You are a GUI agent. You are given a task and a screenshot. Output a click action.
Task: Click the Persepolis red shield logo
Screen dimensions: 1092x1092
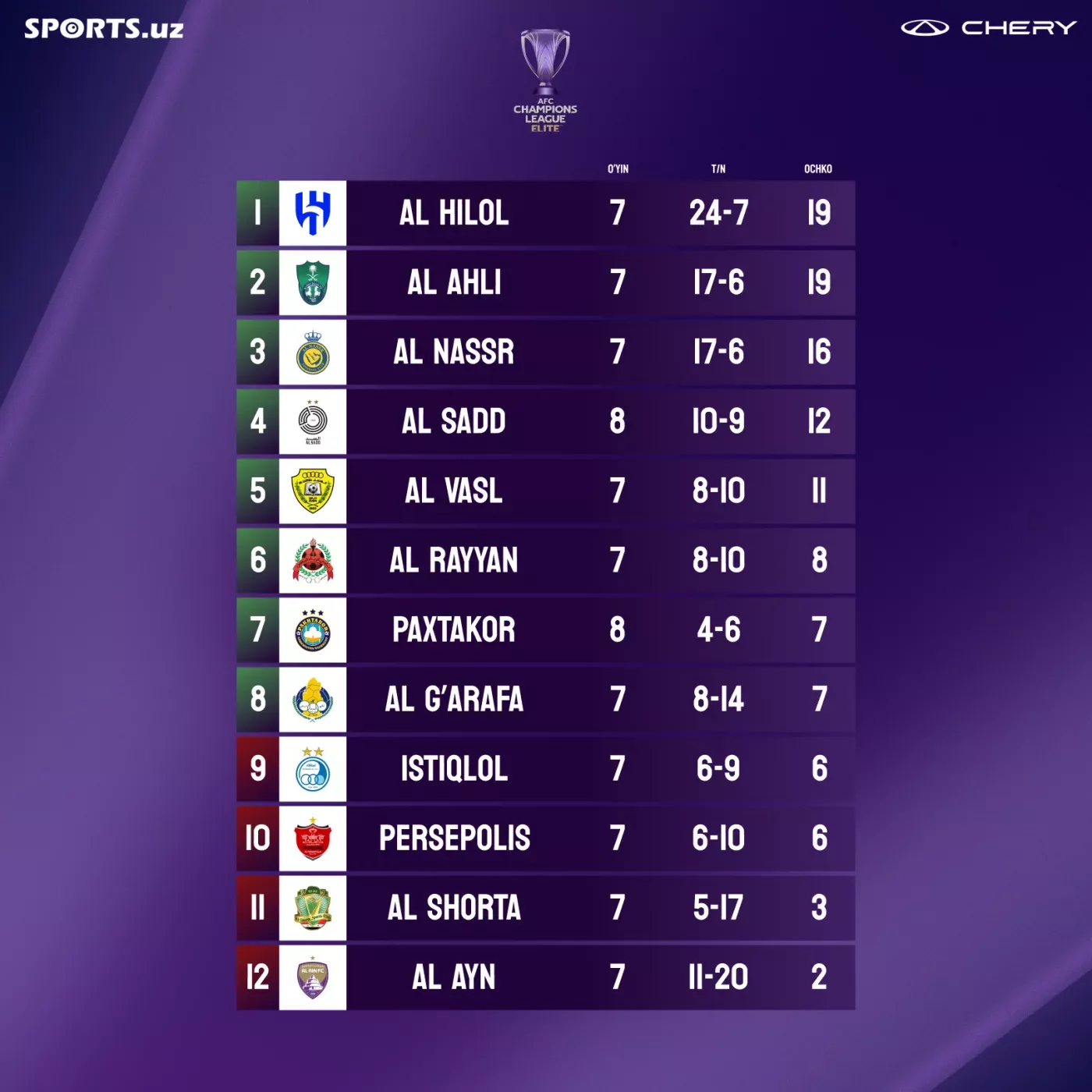pos(313,838)
